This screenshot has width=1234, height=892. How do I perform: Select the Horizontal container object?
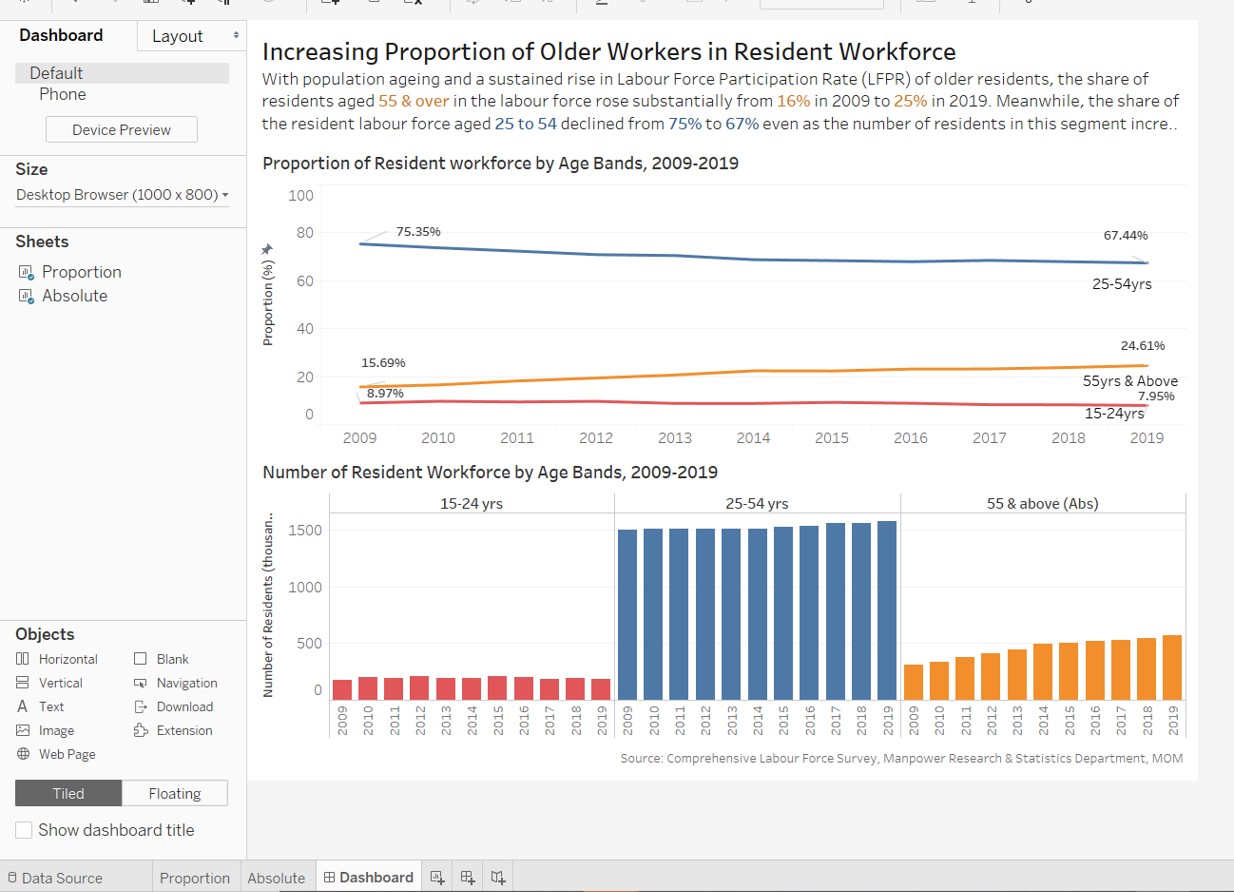pos(23,659)
